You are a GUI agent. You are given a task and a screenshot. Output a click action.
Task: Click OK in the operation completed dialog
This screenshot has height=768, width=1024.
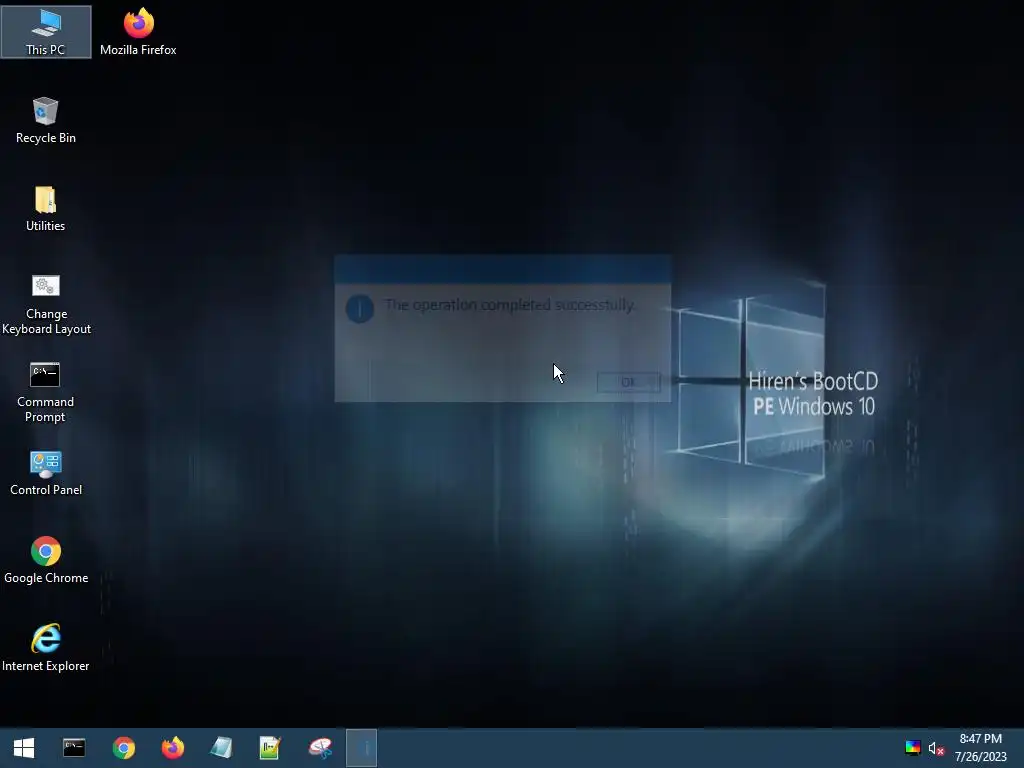click(628, 383)
